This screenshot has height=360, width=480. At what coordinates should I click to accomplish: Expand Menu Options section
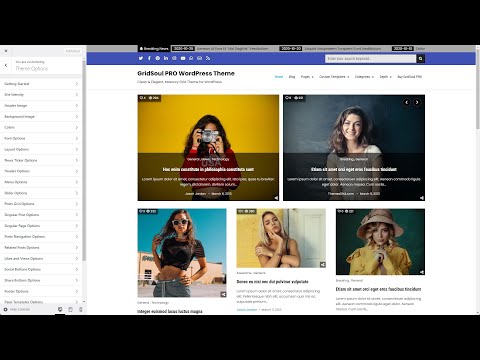point(41,182)
